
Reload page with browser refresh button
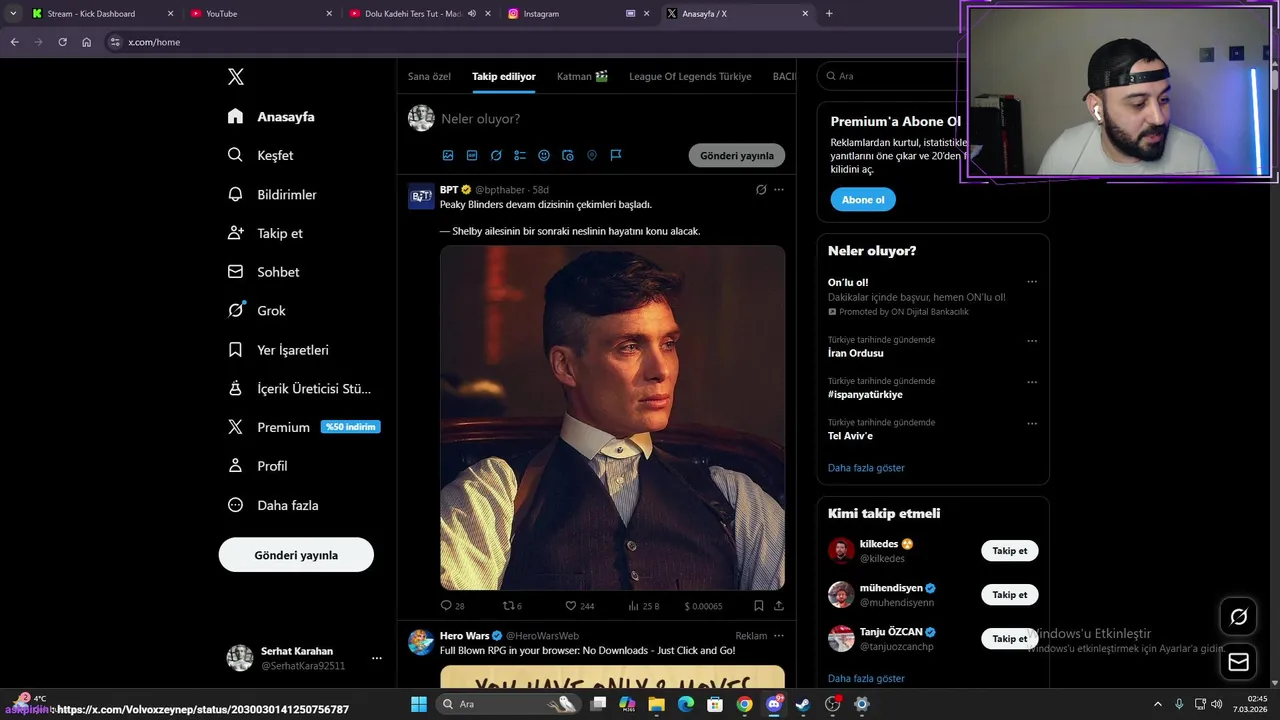pos(62,42)
